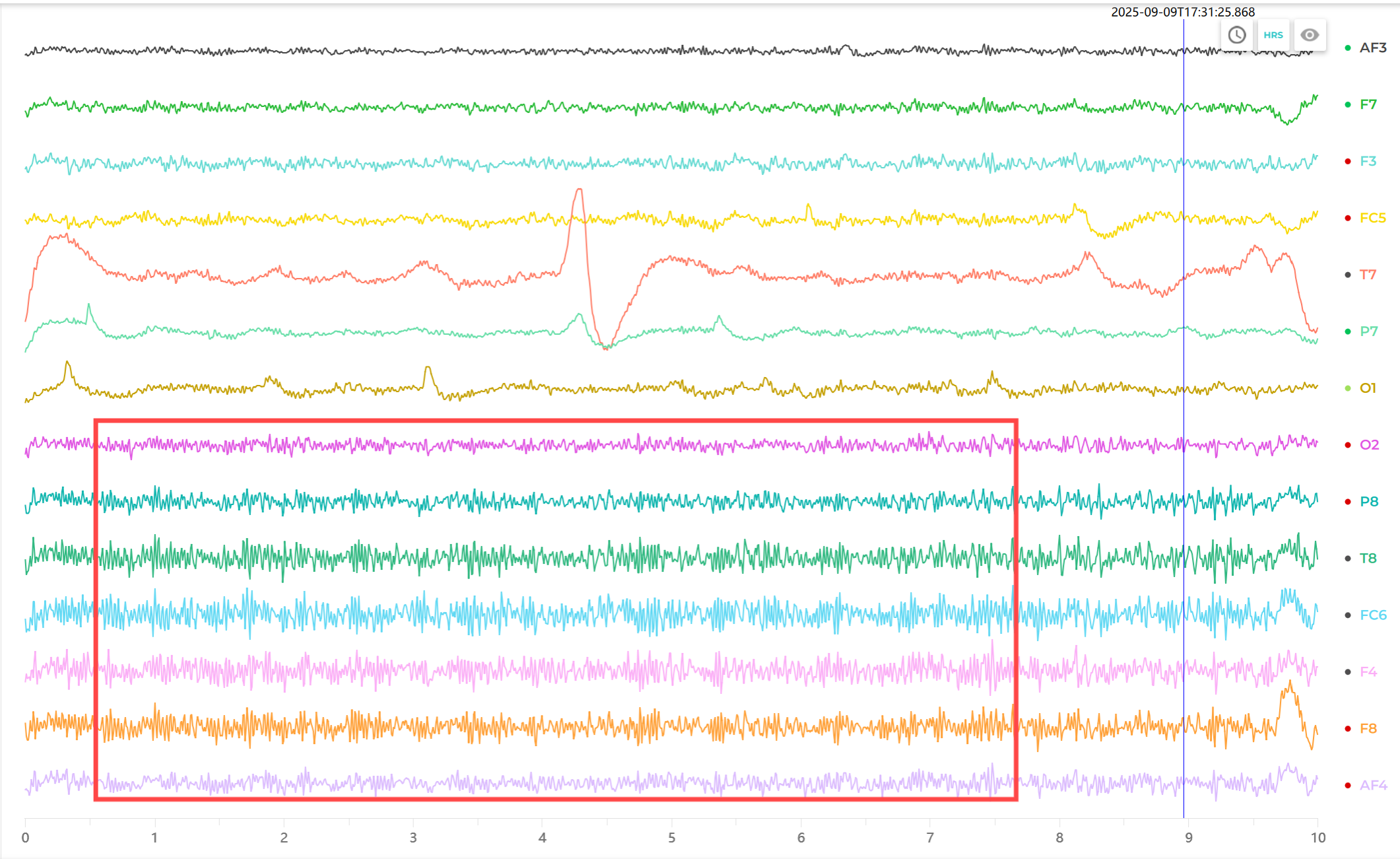Image resolution: width=1400 pixels, height=859 pixels.
Task: Toggle the HRS time format button
Action: tap(1273, 35)
